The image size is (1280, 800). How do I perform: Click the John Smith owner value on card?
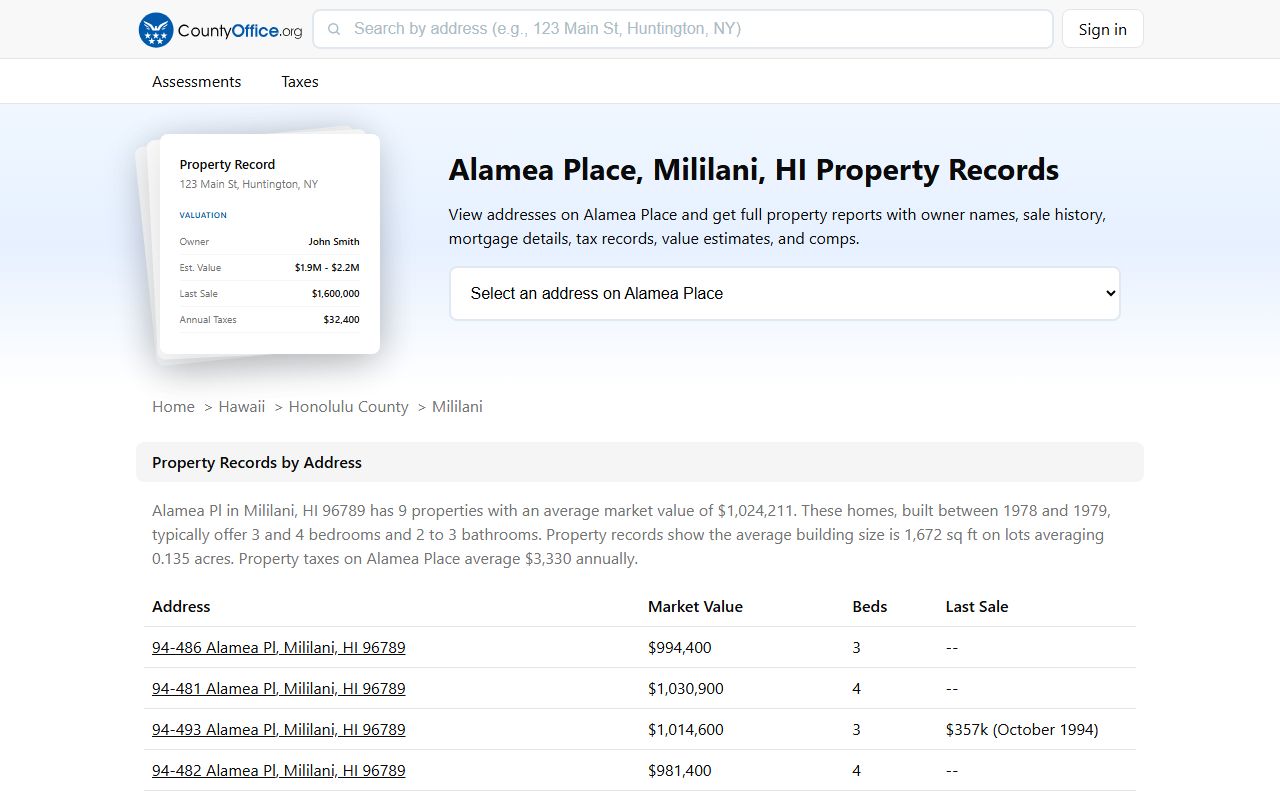pos(334,242)
